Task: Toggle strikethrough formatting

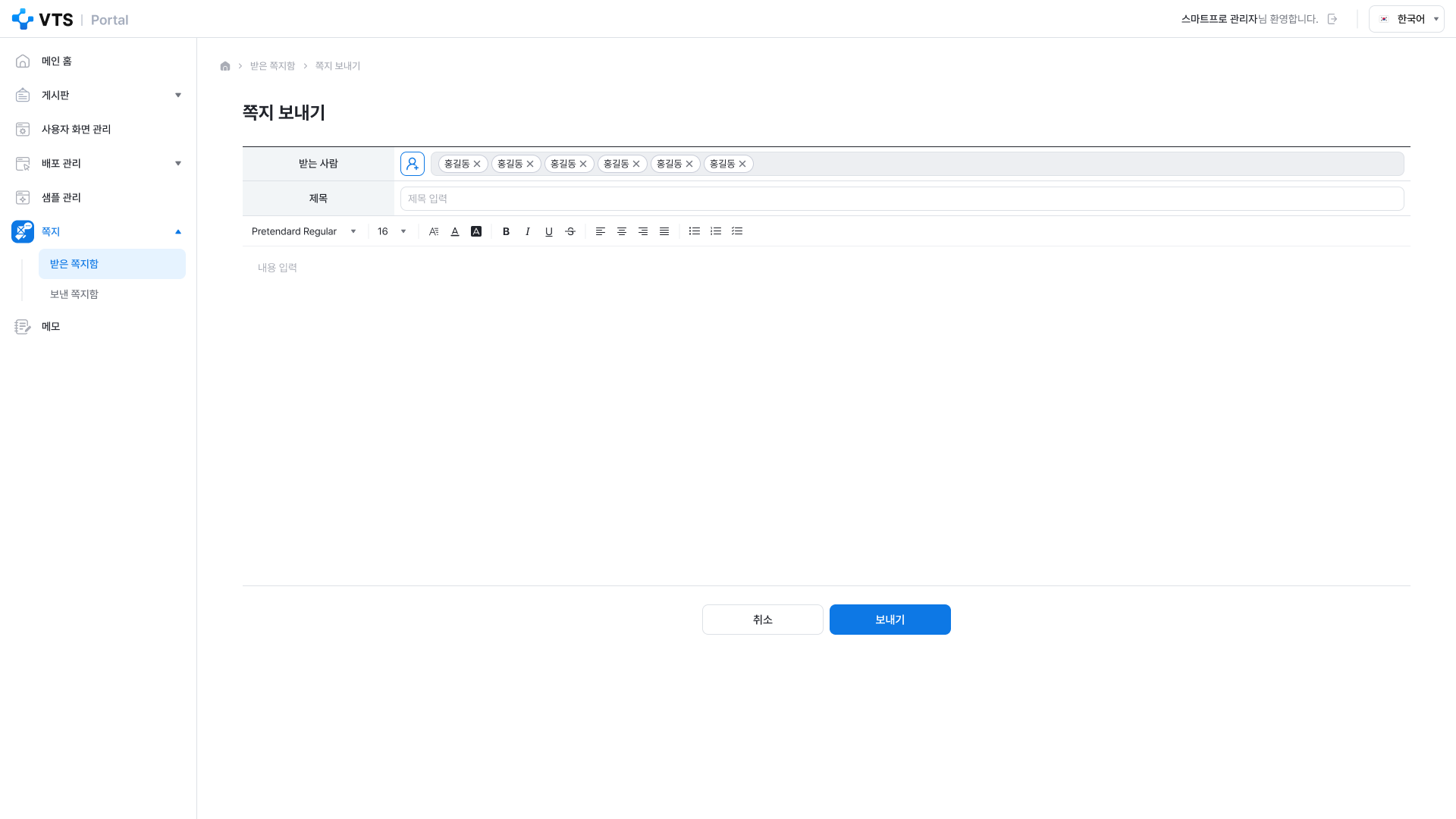Action: tap(570, 231)
